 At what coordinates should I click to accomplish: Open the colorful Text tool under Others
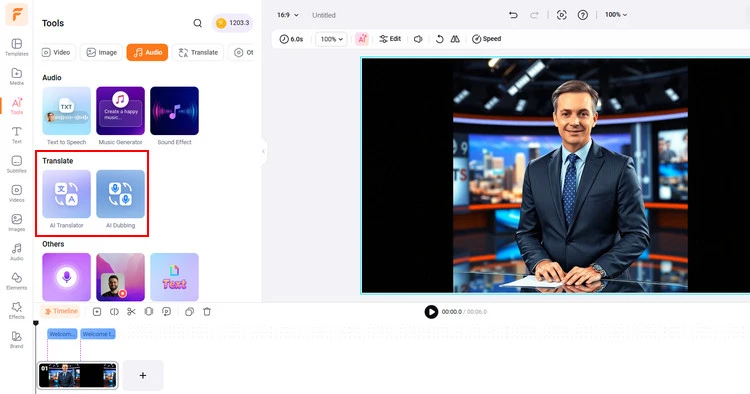(x=175, y=277)
